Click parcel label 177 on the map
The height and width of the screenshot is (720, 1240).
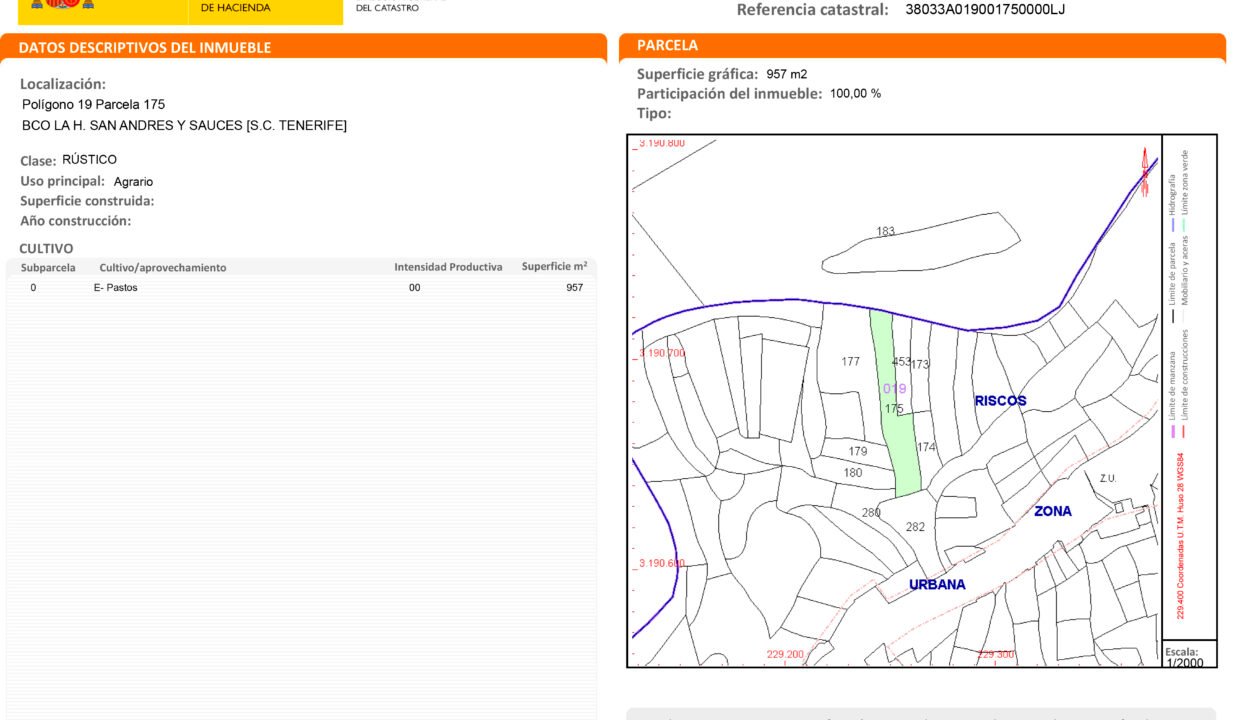851,362
